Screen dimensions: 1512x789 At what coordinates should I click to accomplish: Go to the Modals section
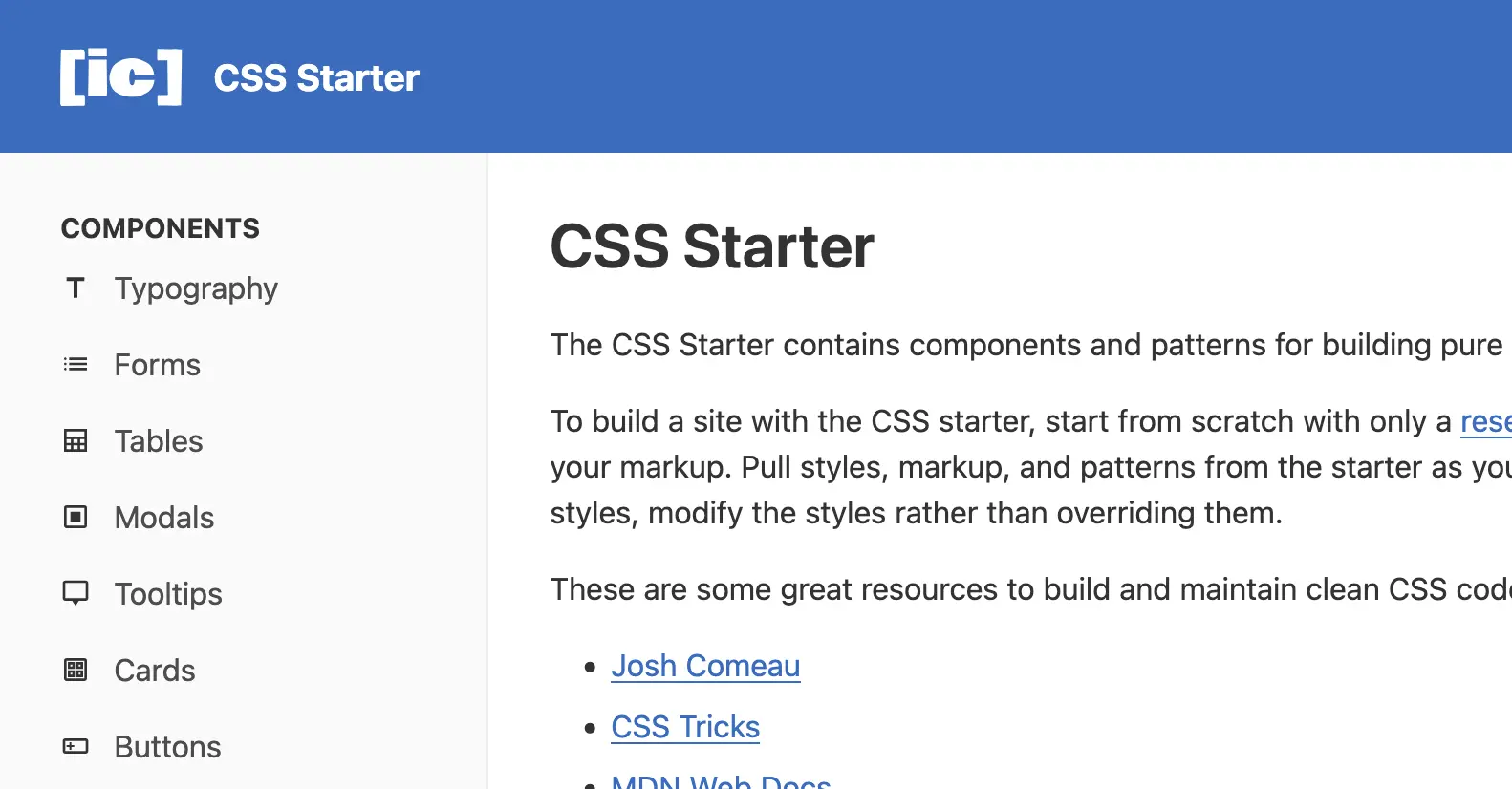pos(163,517)
